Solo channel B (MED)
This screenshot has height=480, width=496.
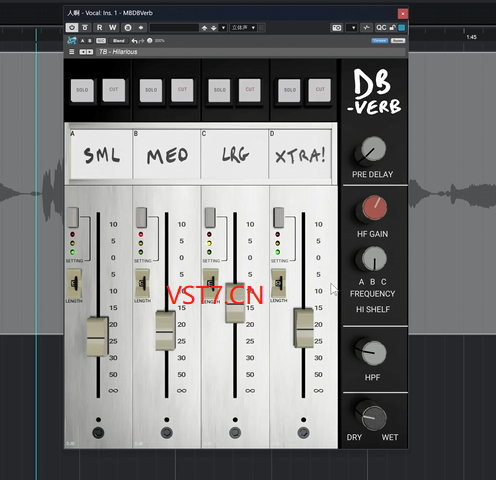(151, 90)
